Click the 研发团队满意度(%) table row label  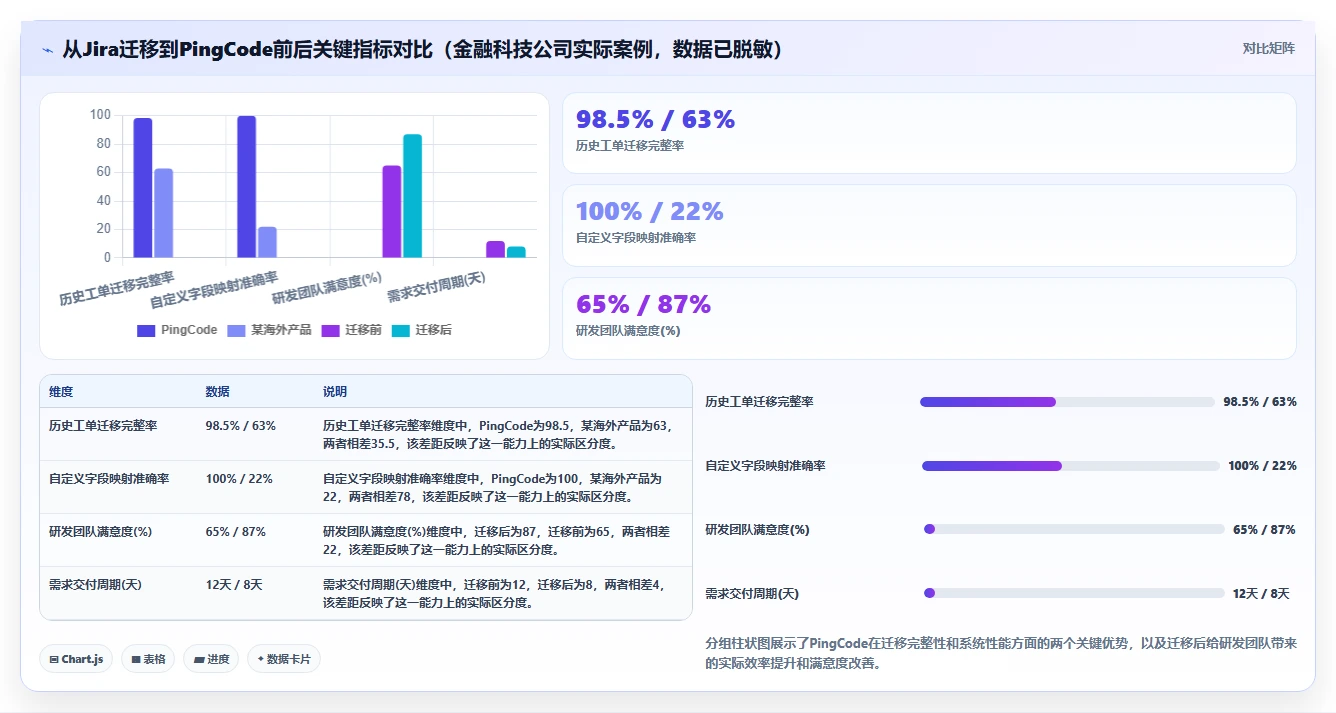pyautogui.click(x=100, y=531)
